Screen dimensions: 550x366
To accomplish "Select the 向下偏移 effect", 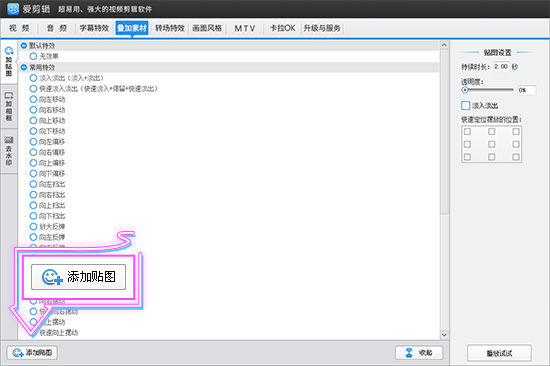I will 33,173.
